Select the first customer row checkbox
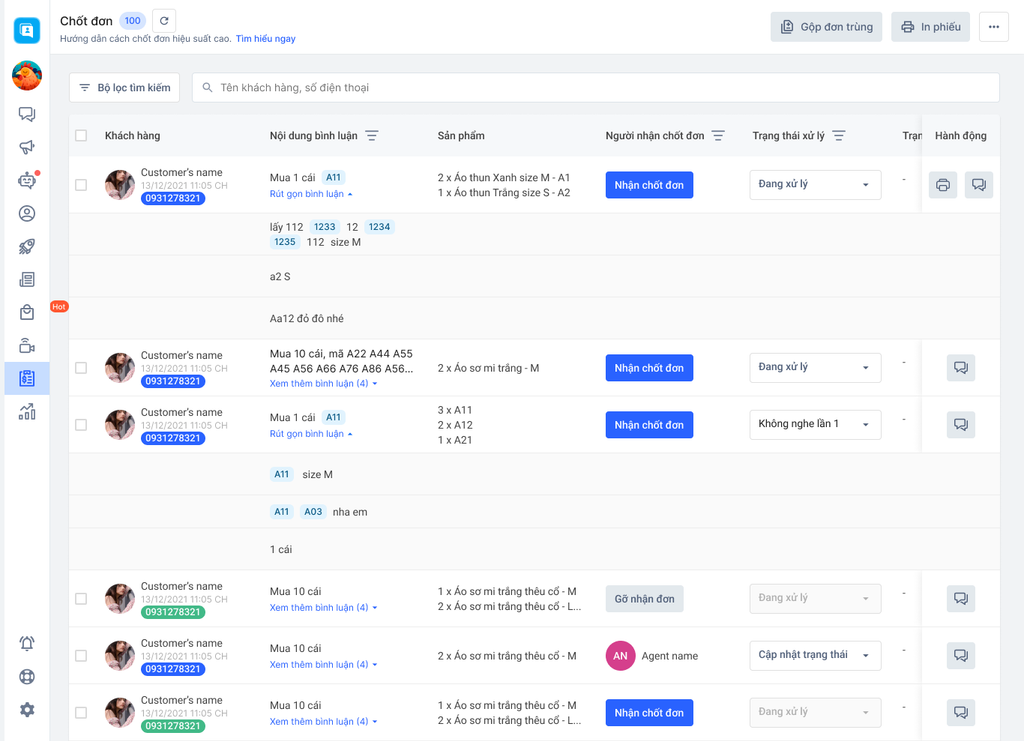The image size is (1024, 741). 81,185
